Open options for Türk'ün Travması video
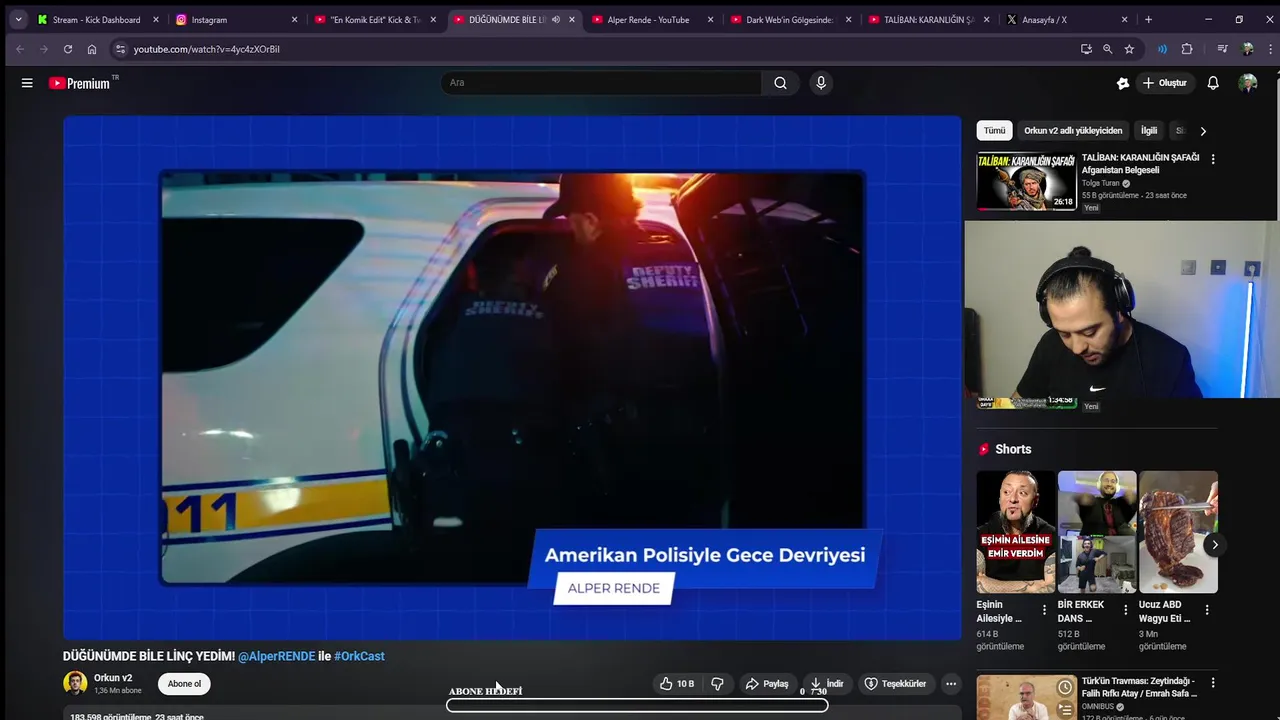Image resolution: width=1280 pixels, height=720 pixels. 1213,683
